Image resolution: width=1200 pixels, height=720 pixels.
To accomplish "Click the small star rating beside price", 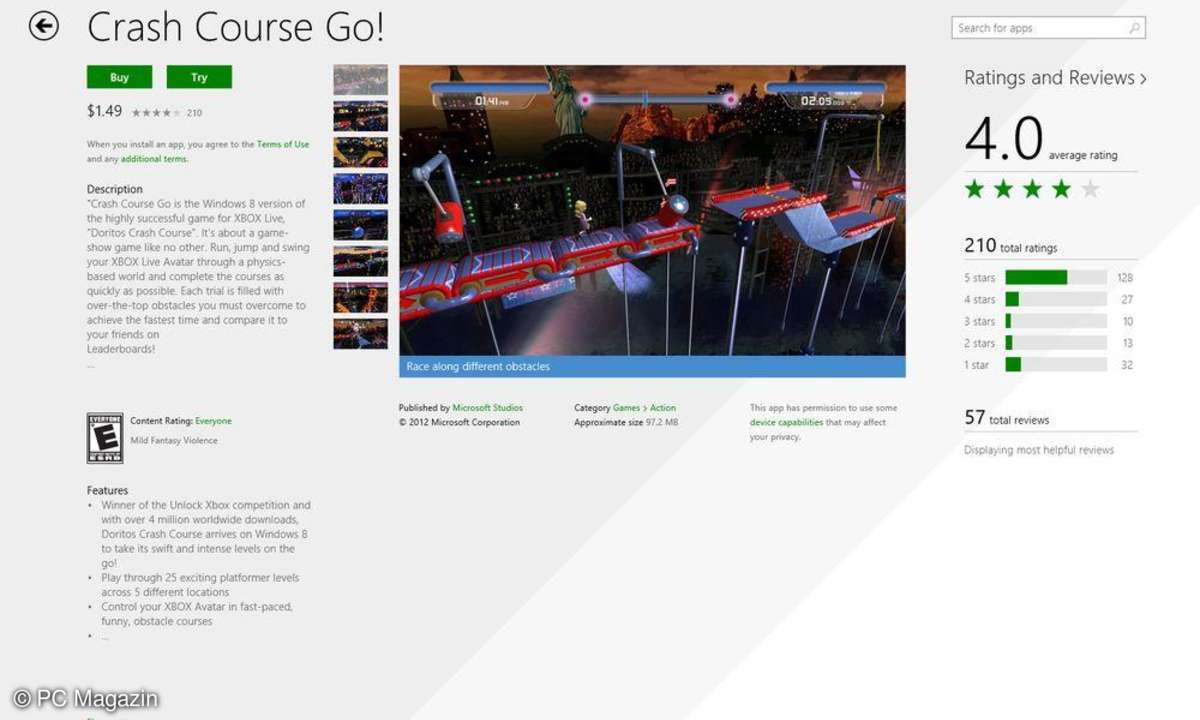I will coord(156,113).
